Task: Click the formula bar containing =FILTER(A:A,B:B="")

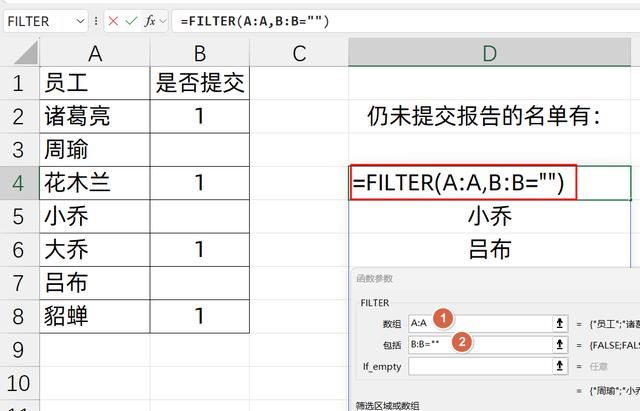Action: click(406, 21)
